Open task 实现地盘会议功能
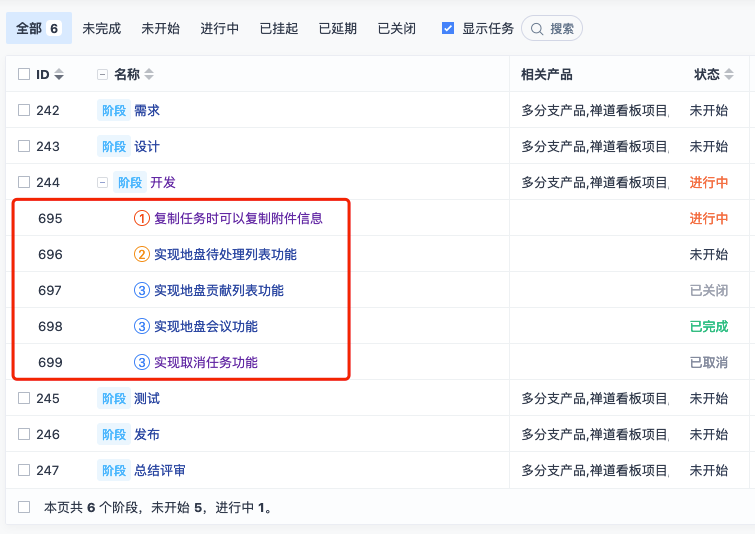Viewport: 755px width, 534px height. click(x=206, y=326)
